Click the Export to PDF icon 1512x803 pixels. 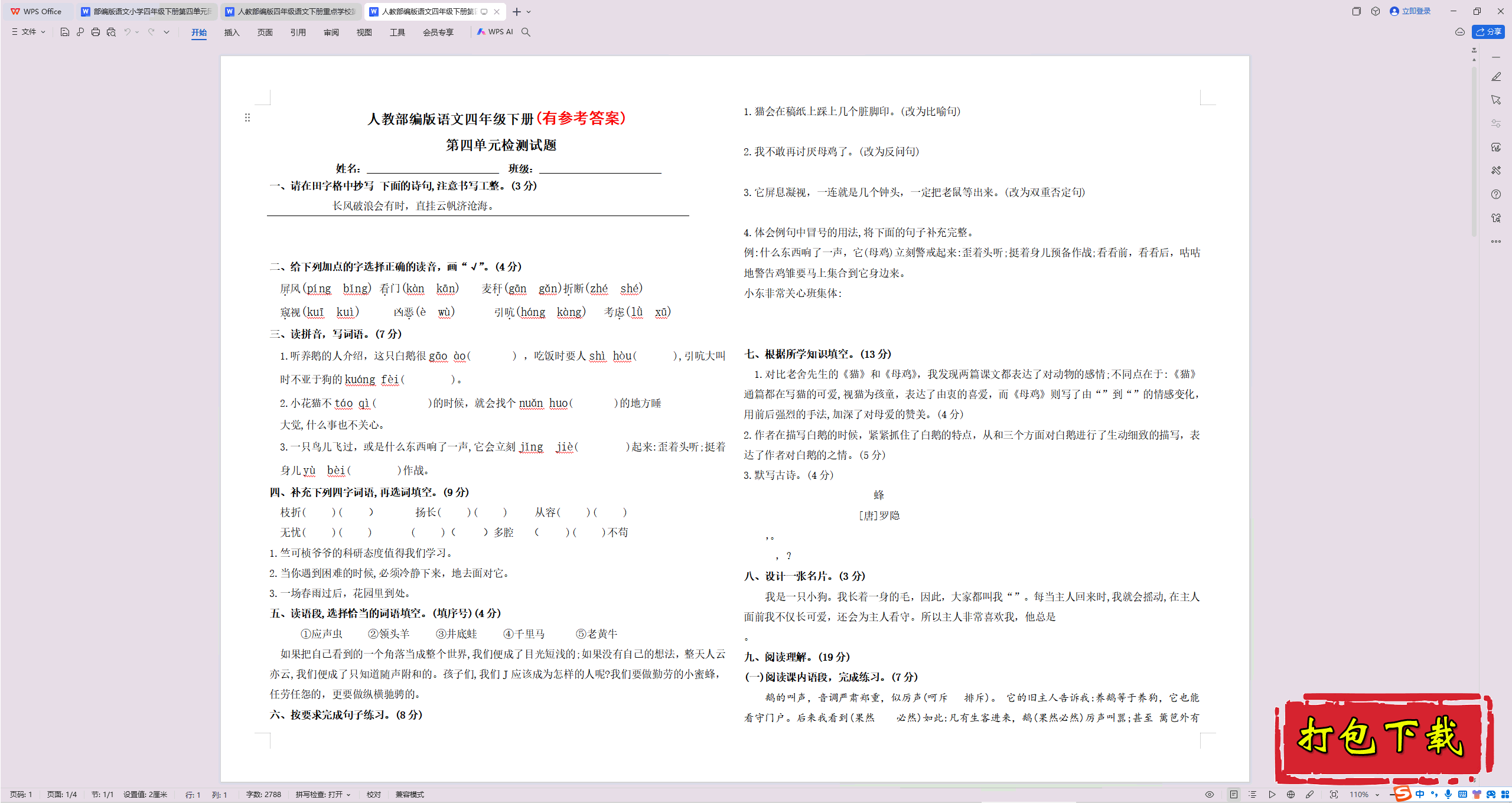(x=80, y=32)
